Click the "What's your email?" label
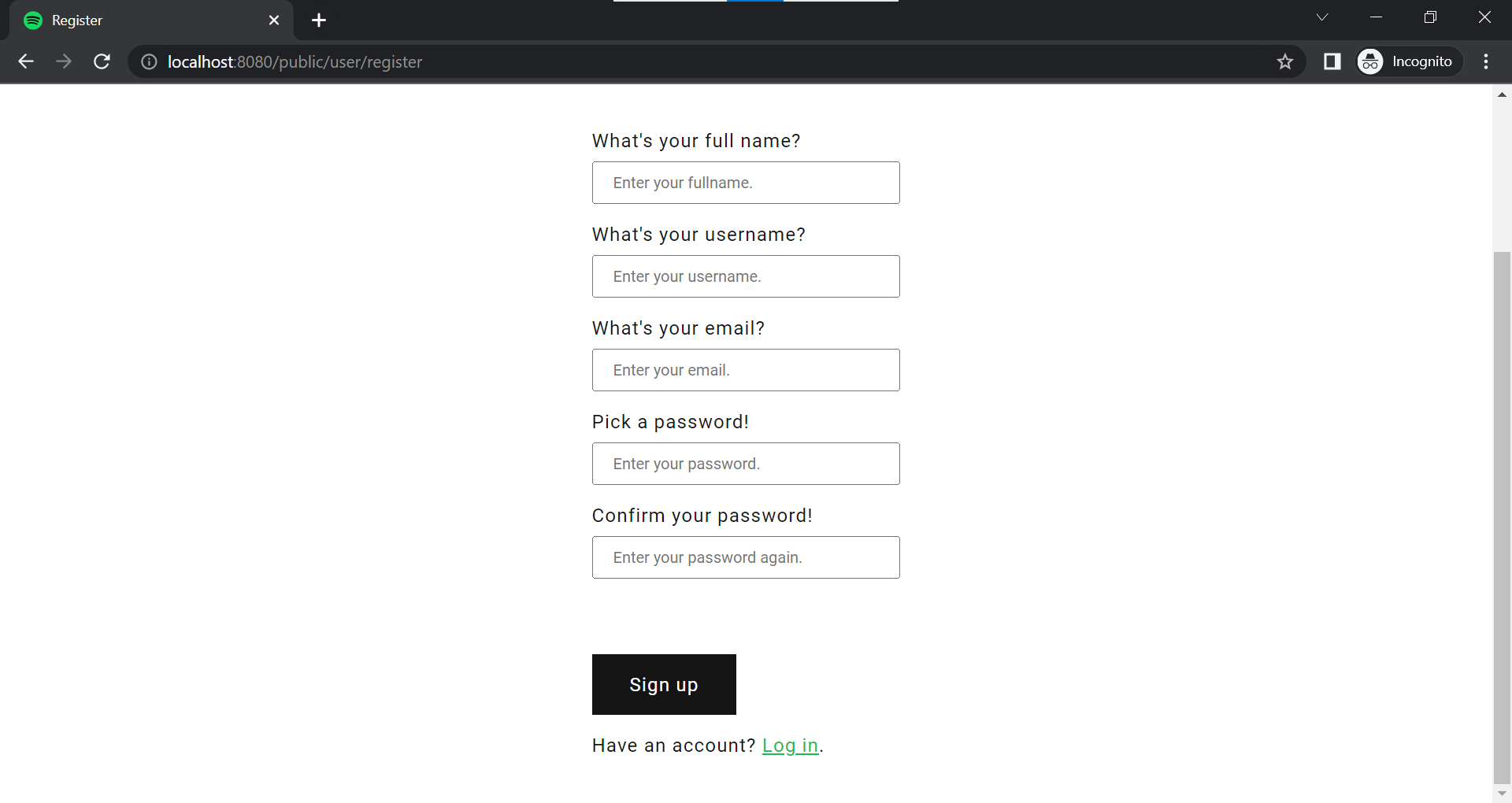 click(678, 328)
